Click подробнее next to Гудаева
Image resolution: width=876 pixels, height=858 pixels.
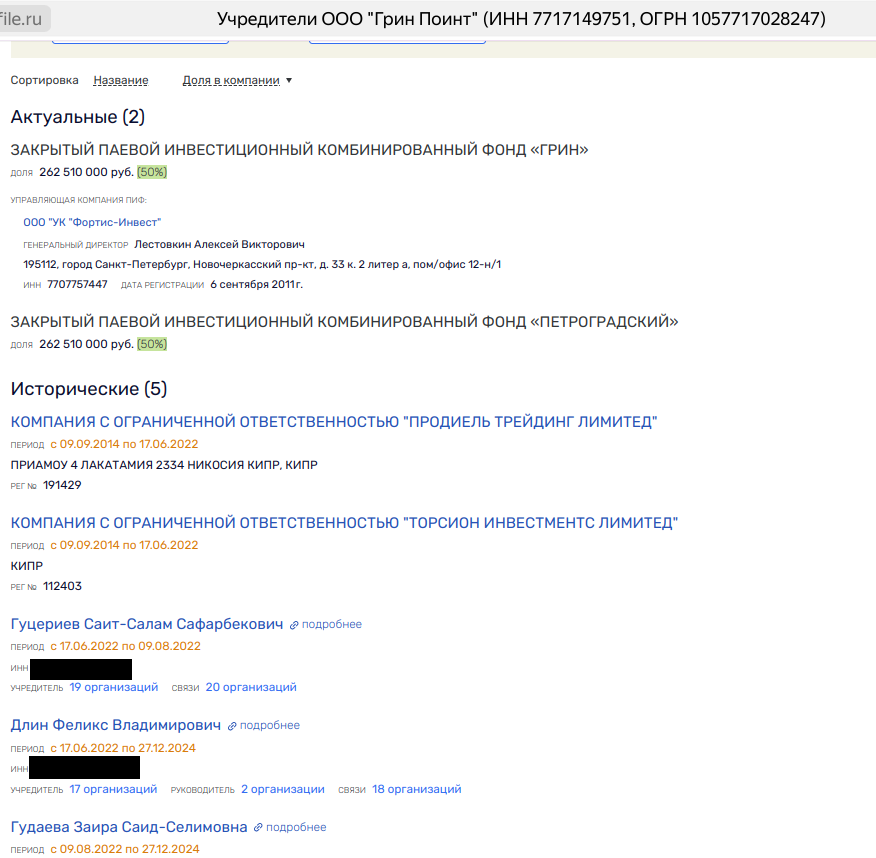click(296, 827)
